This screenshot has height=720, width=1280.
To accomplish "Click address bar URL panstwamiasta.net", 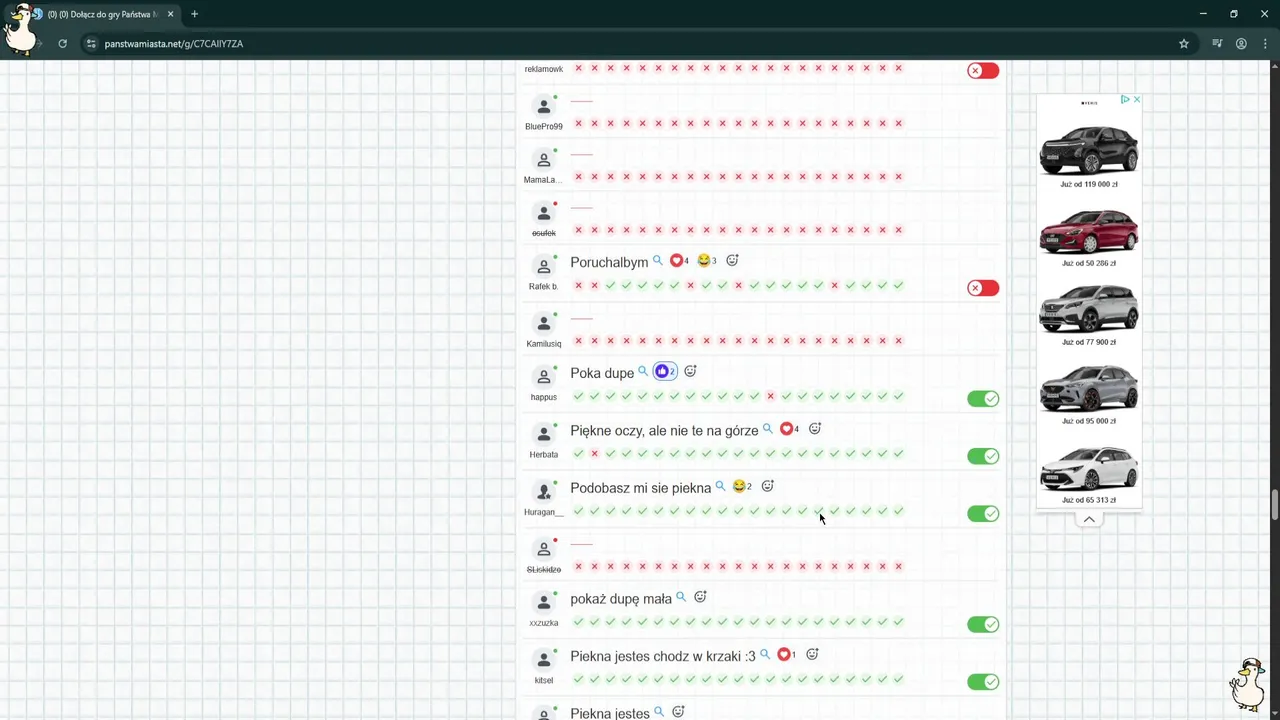I will (x=174, y=44).
